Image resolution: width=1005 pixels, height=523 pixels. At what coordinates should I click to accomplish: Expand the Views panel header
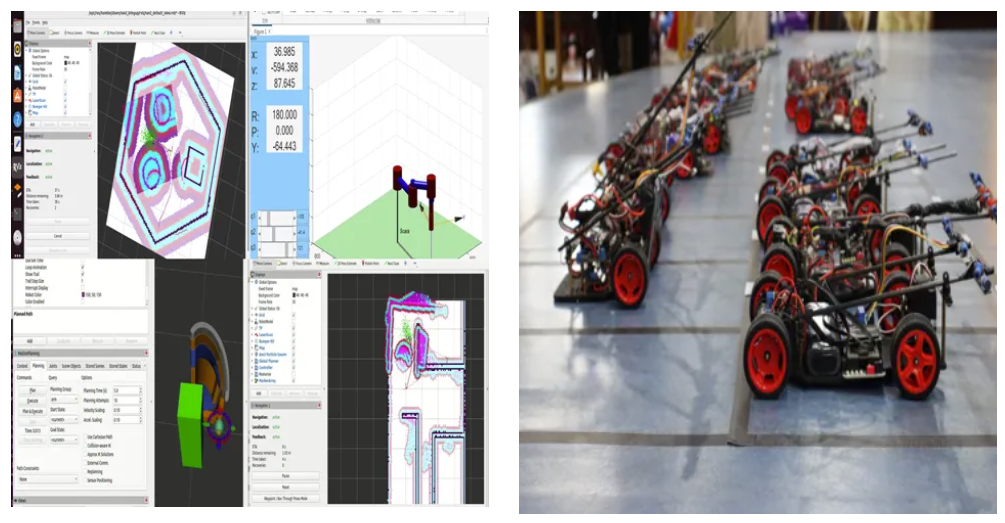click(81, 500)
